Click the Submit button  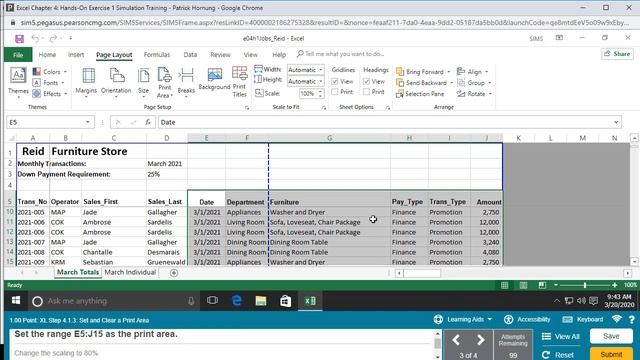[611, 354]
